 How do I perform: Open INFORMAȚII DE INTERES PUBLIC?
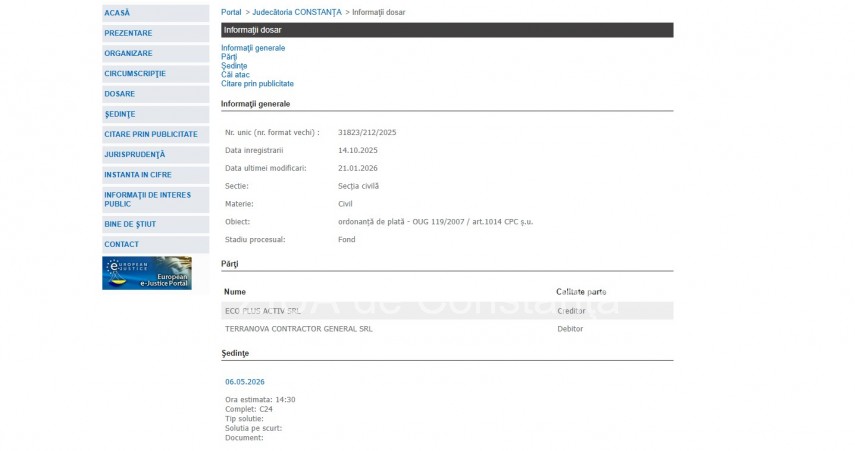(147, 199)
